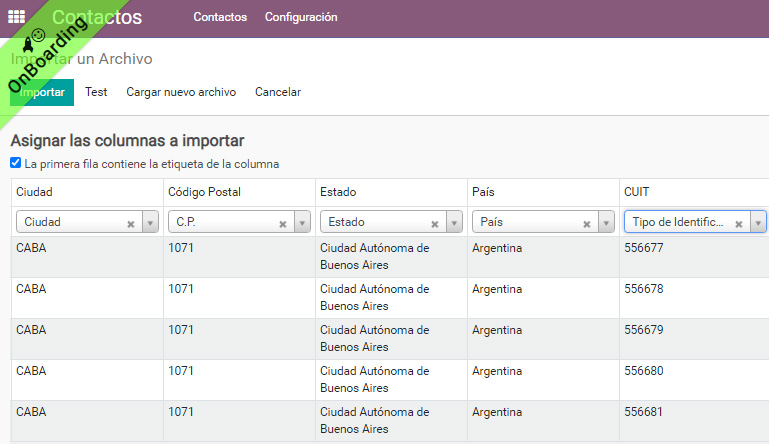Expand the C.P. mapping dropdown arrow
769x444 pixels.
pyautogui.click(x=302, y=222)
